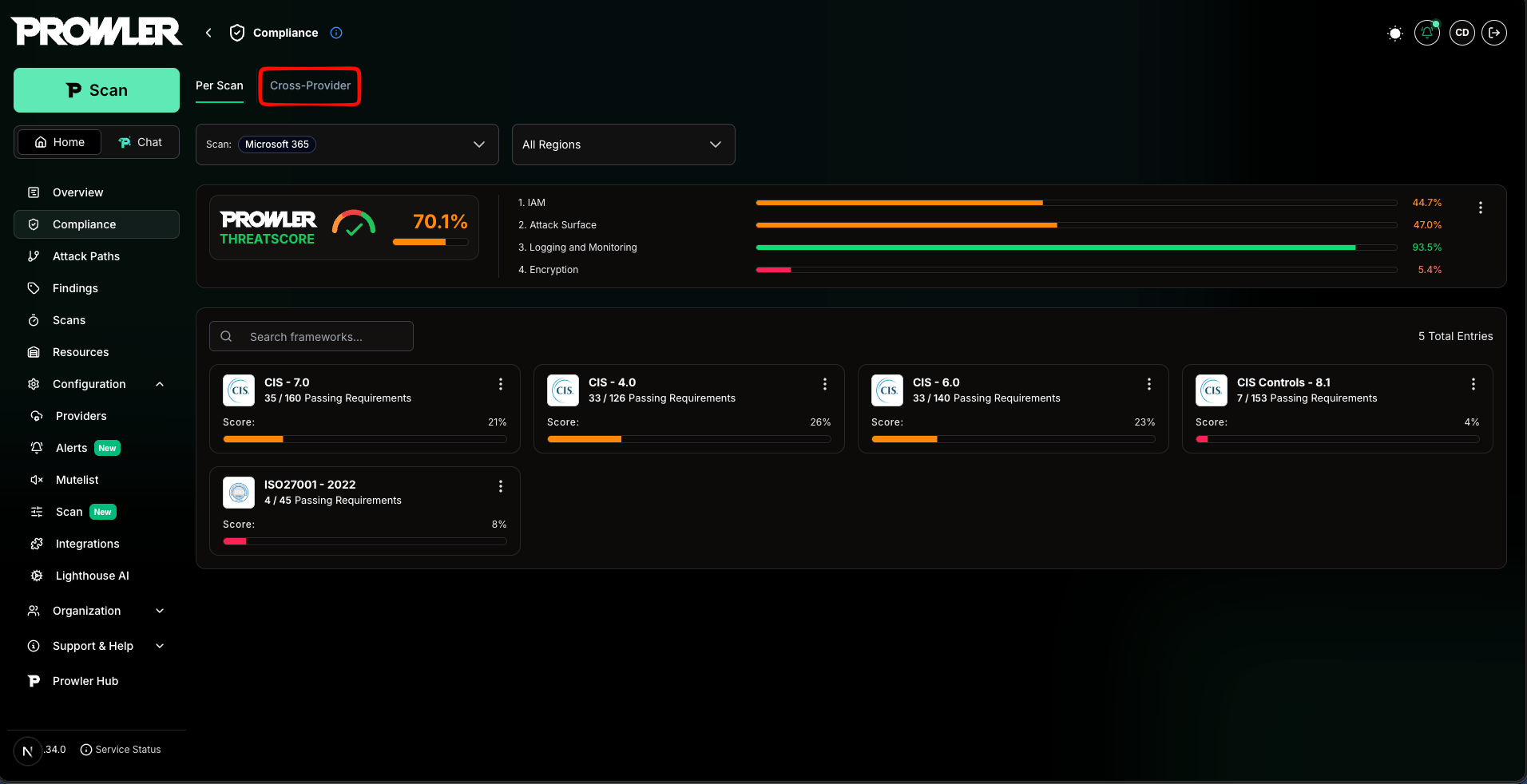This screenshot has height=784, width=1527.
Task: Open the CIS - 4.0 card options menu
Action: point(825,384)
